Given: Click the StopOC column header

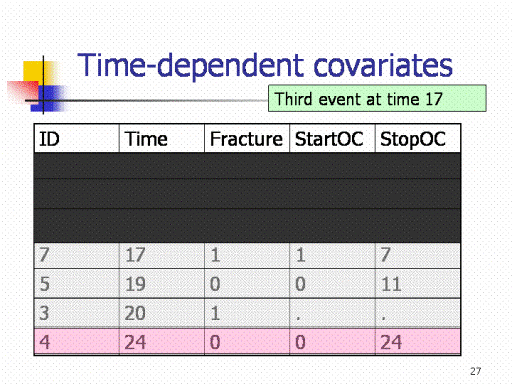Looking at the screenshot, I should [418, 138].
